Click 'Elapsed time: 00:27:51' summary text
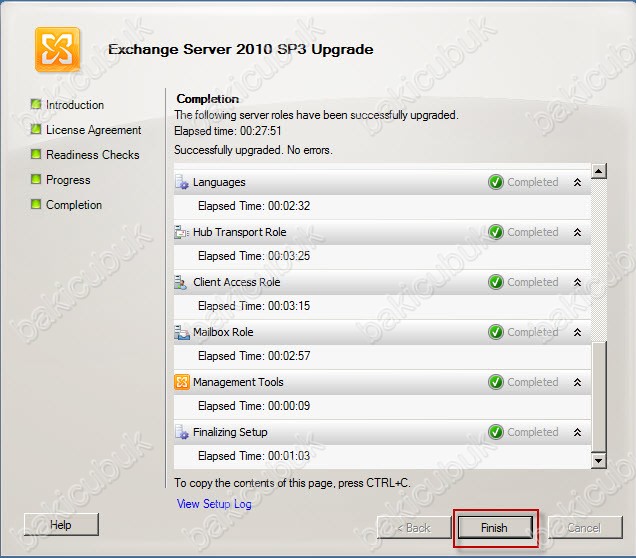This screenshot has width=636, height=558. tap(228, 131)
